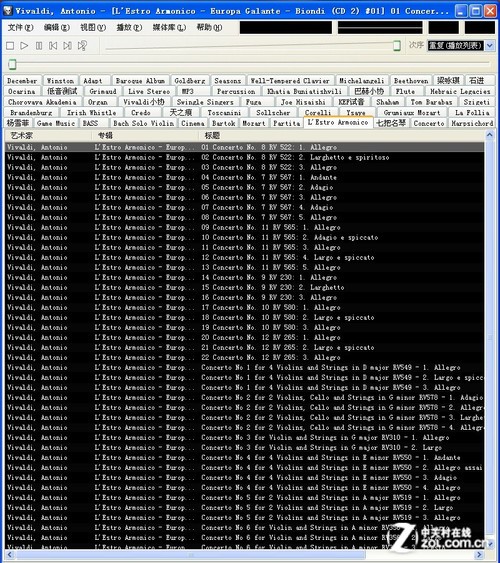Play a random track
Viewport: 500px width, 563px height.
[x=82, y=46]
